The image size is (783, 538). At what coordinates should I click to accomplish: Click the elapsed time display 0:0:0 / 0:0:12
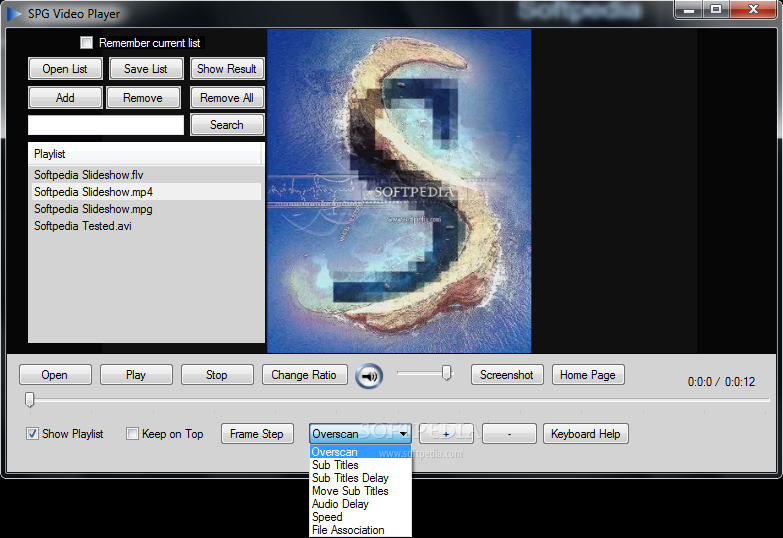[721, 382]
